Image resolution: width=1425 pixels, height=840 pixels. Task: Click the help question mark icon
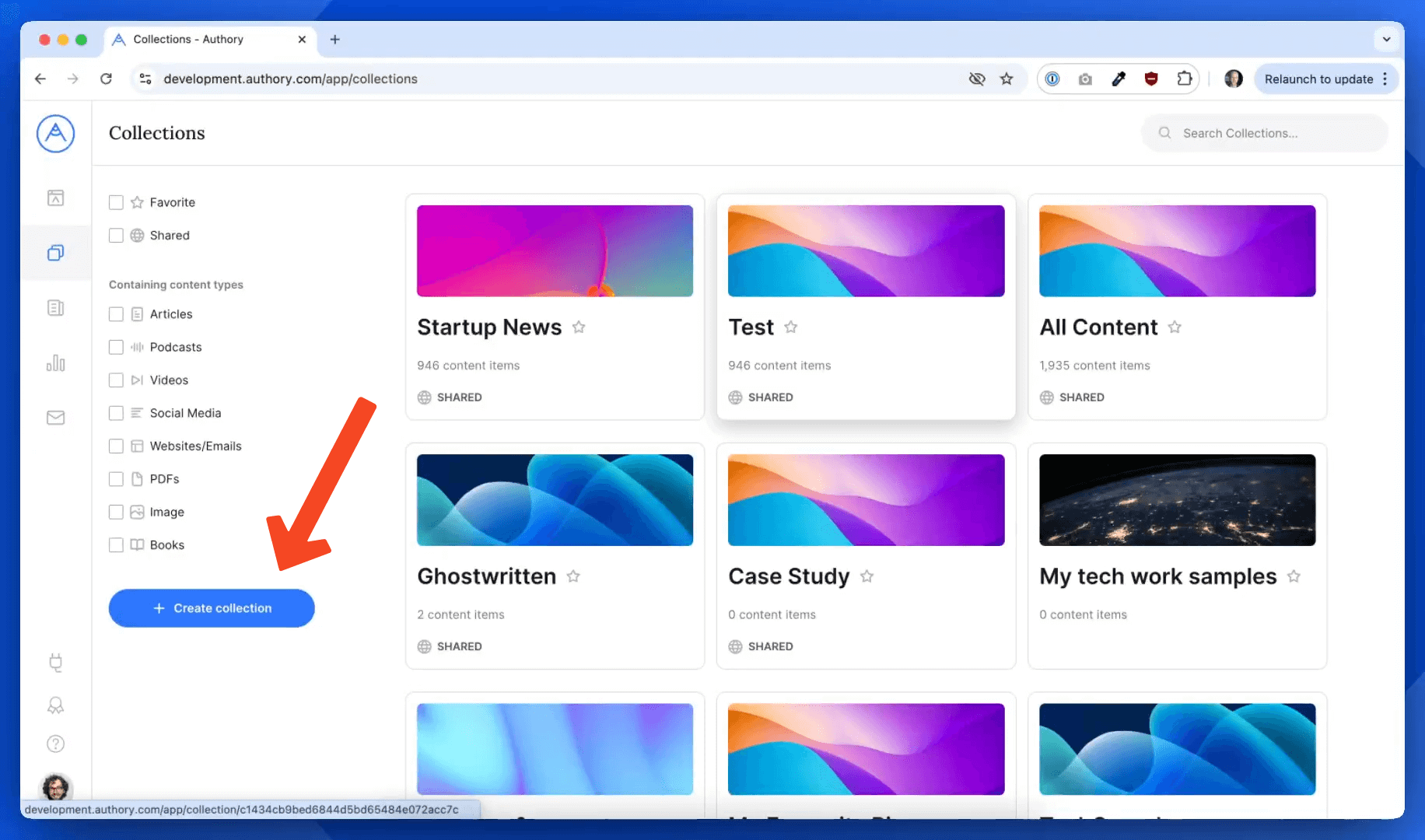(55, 744)
